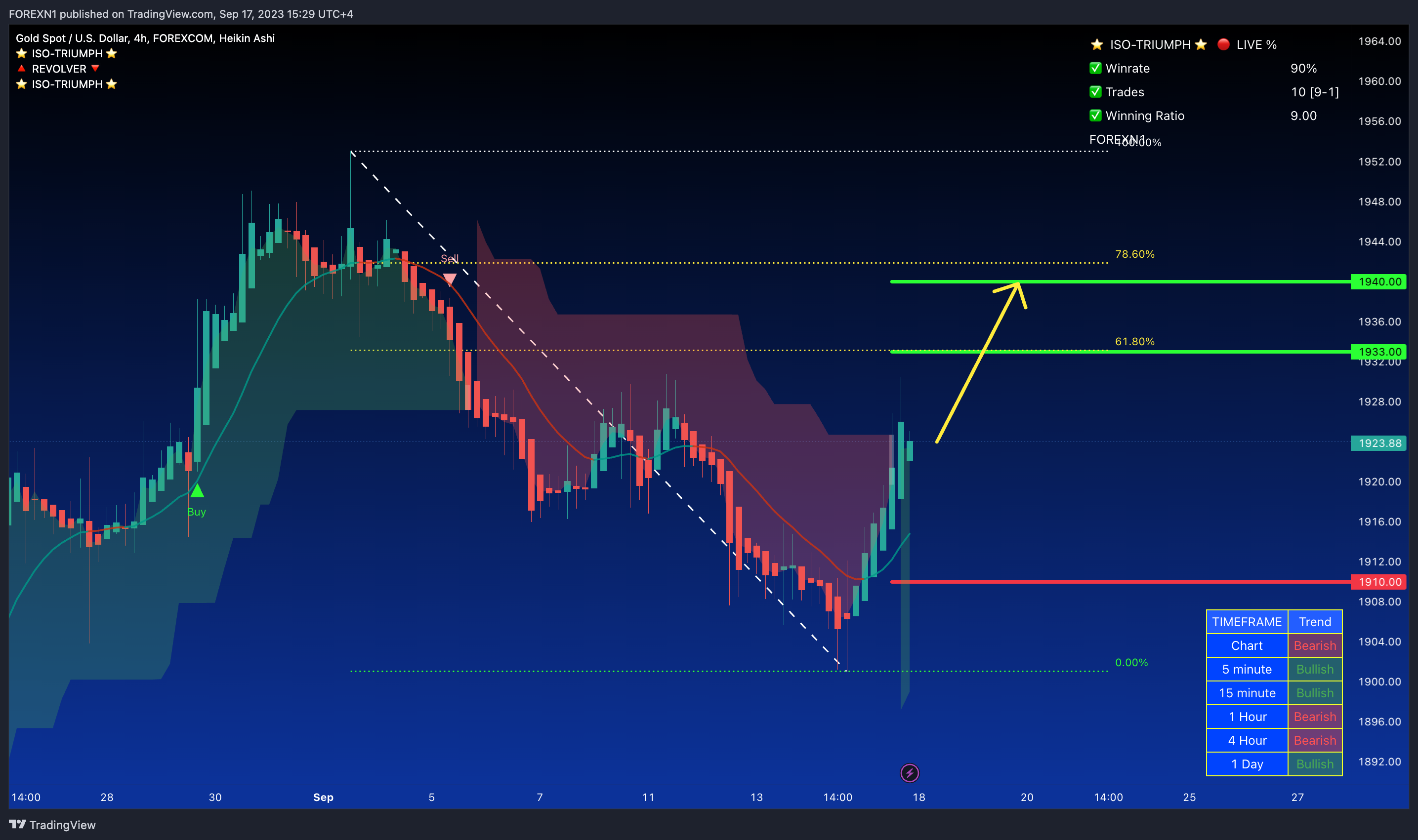Click the Bearish trend cell for Chart row

(x=1315, y=645)
